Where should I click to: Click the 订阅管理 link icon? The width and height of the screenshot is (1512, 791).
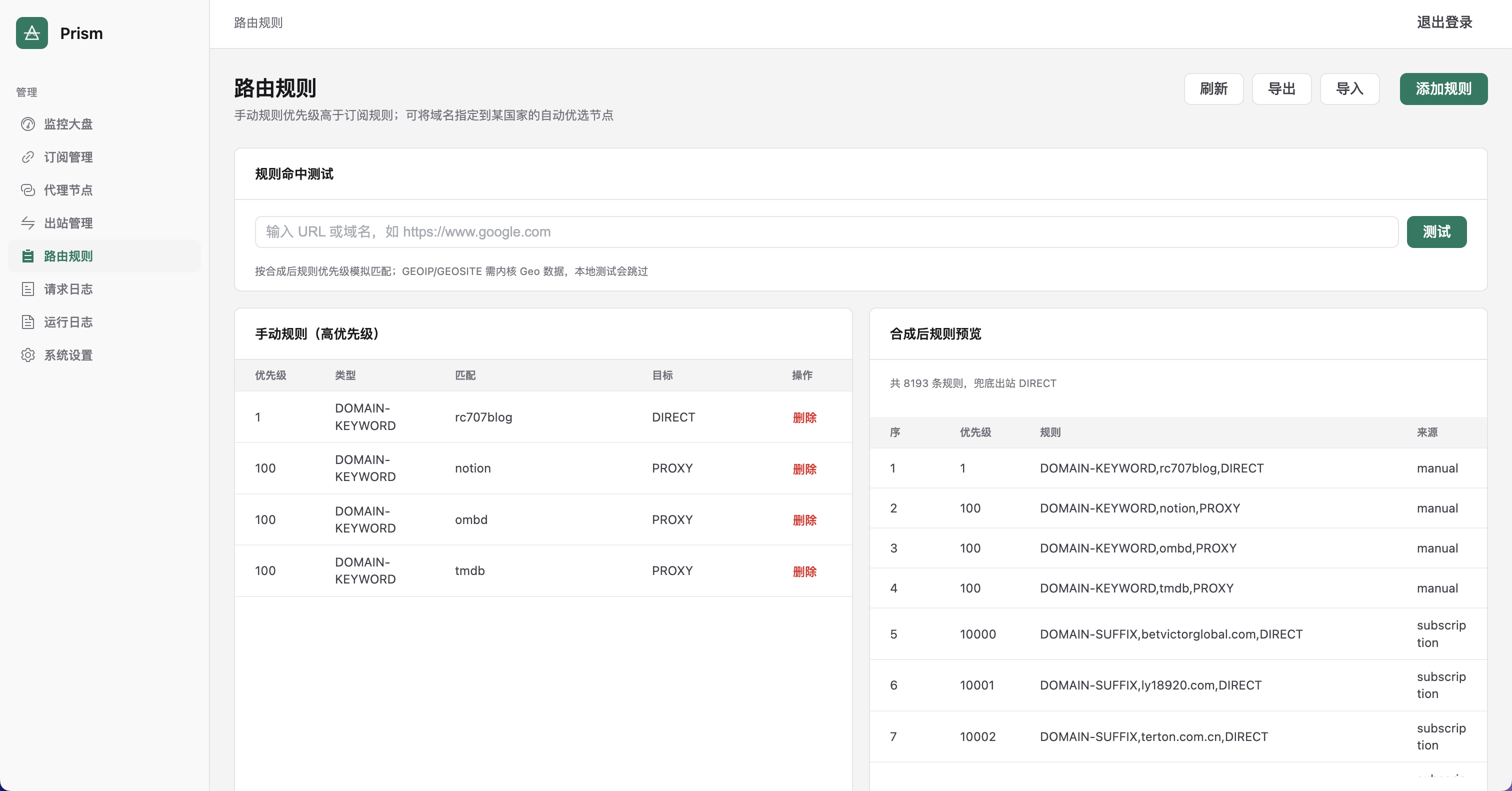click(x=27, y=156)
